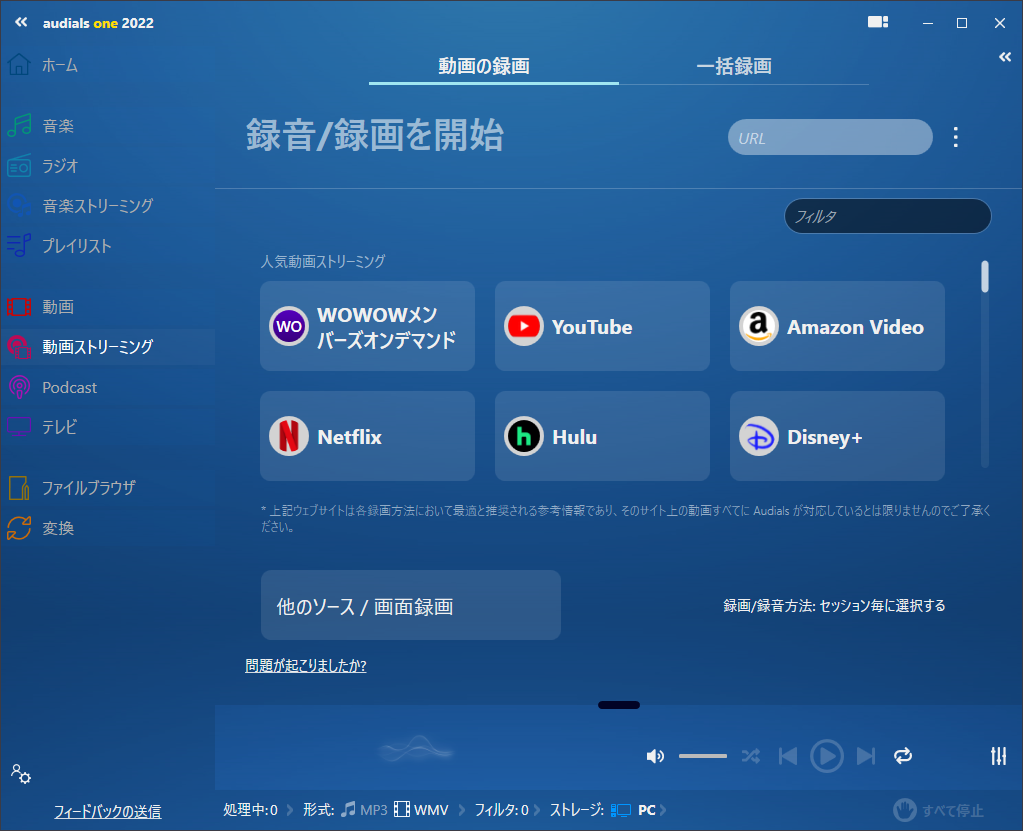1023x831 pixels.
Task: Open 処理中:0 status entry
Action: tap(251, 810)
